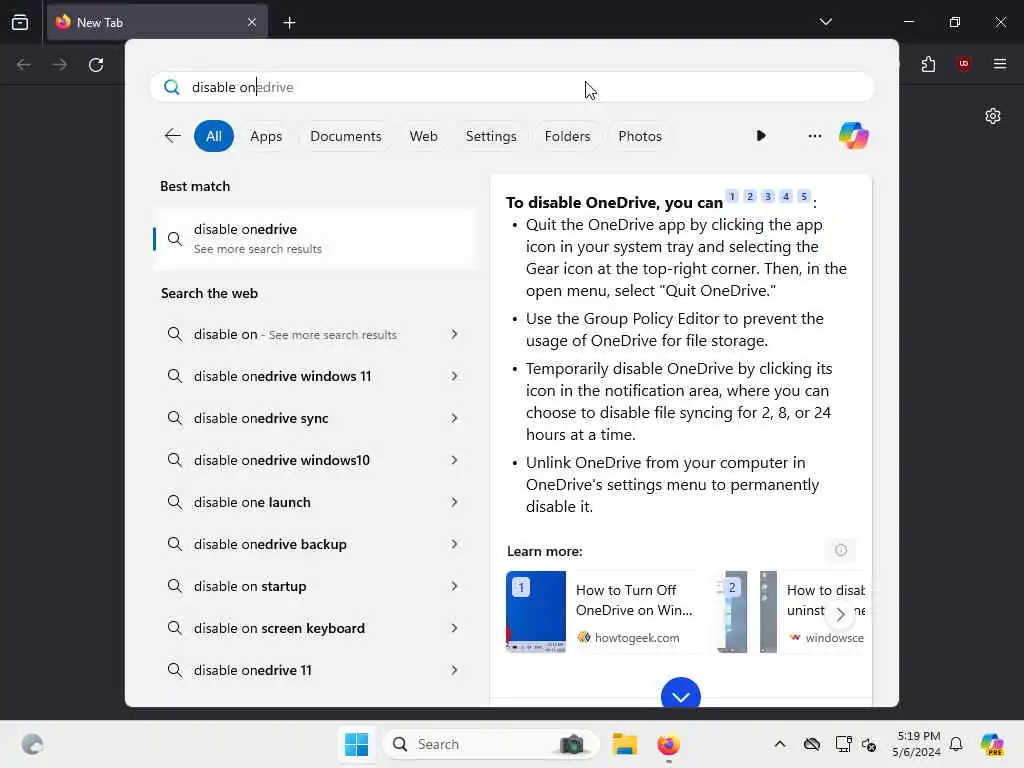Screen dimensions: 1024x768
Task: Expand chevron for 'disable one launch'
Action: (x=455, y=502)
